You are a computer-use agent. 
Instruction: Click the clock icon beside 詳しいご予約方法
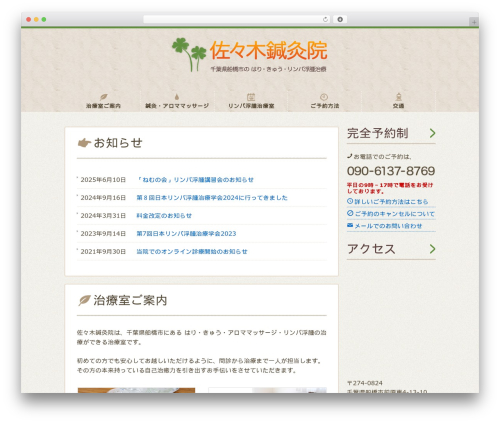point(350,201)
